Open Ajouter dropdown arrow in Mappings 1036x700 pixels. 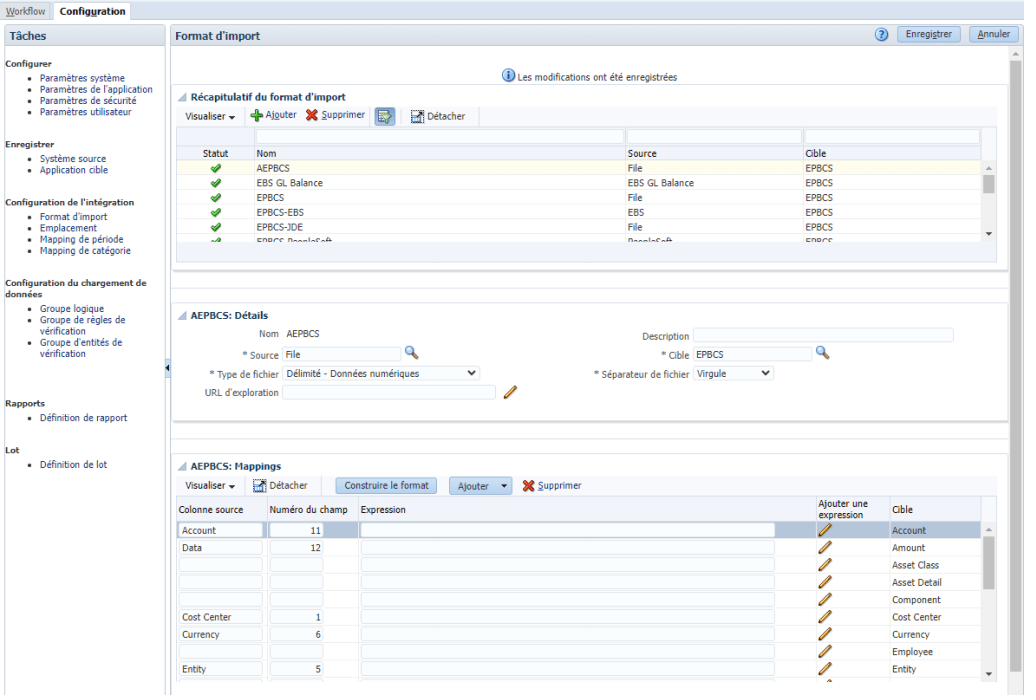pyautogui.click(x=503, y=486)
